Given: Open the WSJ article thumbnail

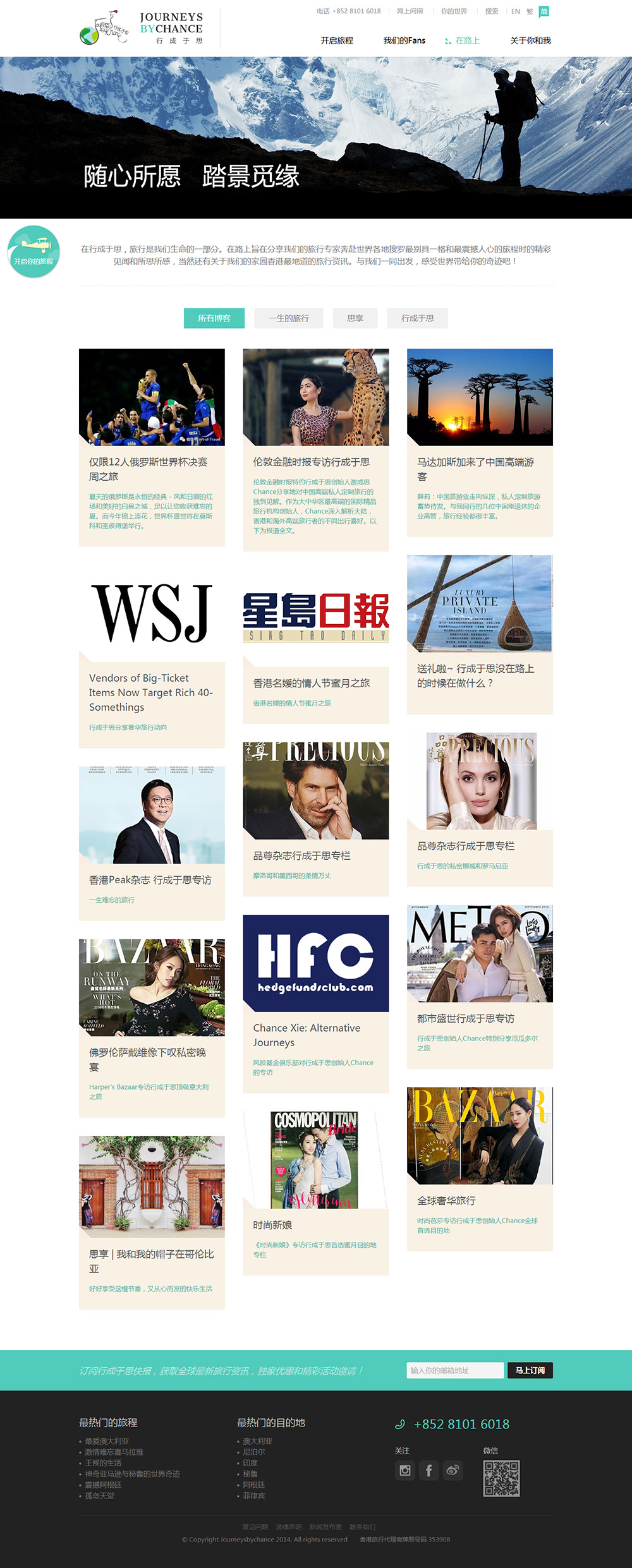Looking at the screenshot, I should (152, 612).
